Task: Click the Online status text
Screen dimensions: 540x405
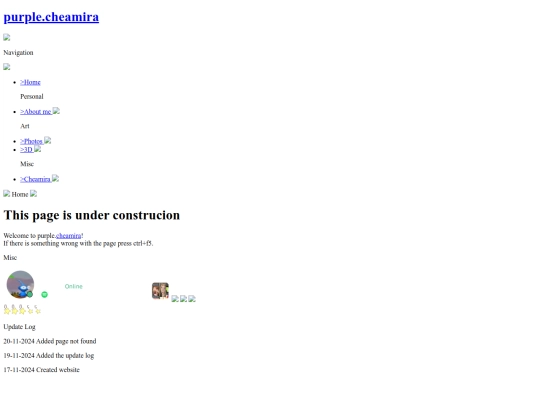Action: (x=74, y=286)
